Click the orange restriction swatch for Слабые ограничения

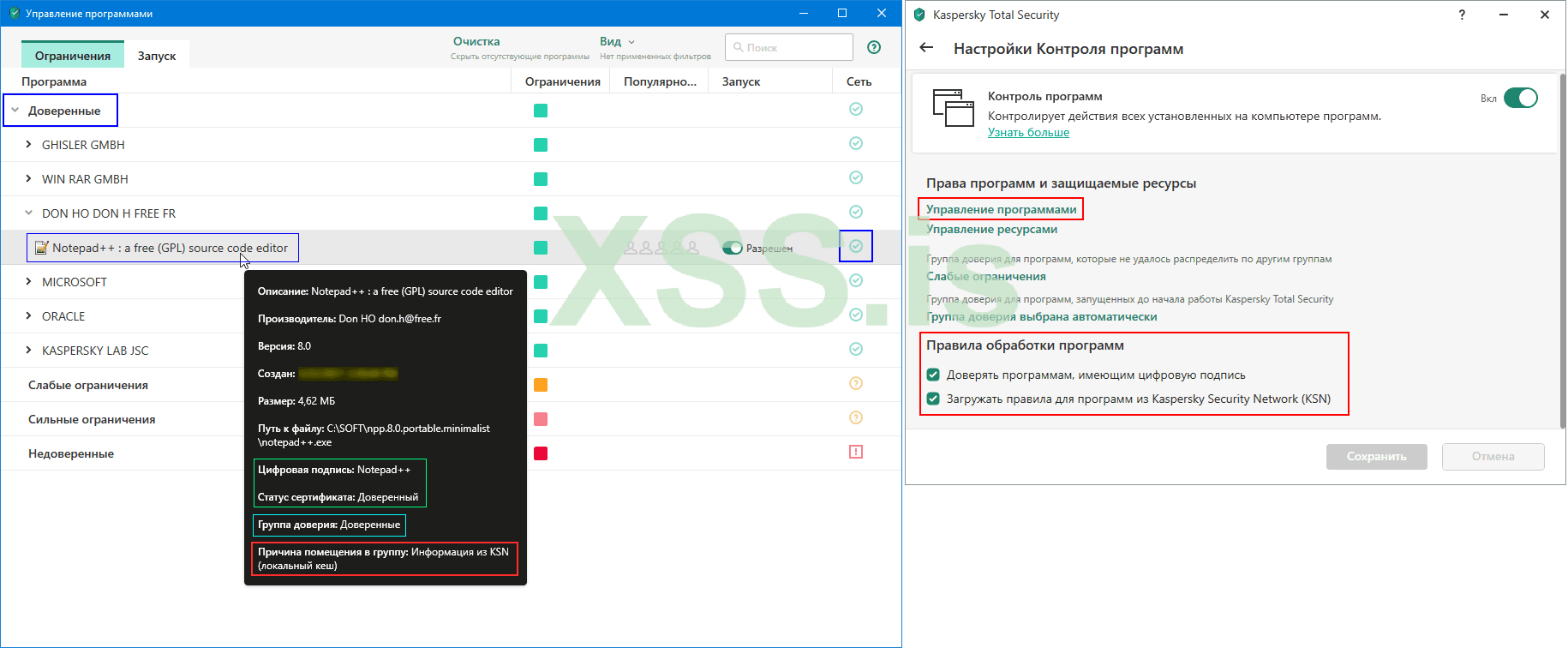point(541,385)
